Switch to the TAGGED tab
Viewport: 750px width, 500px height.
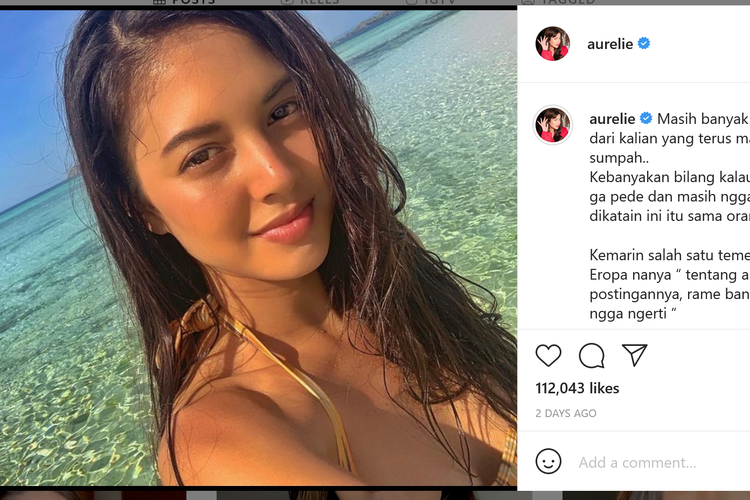pos(558,2)
